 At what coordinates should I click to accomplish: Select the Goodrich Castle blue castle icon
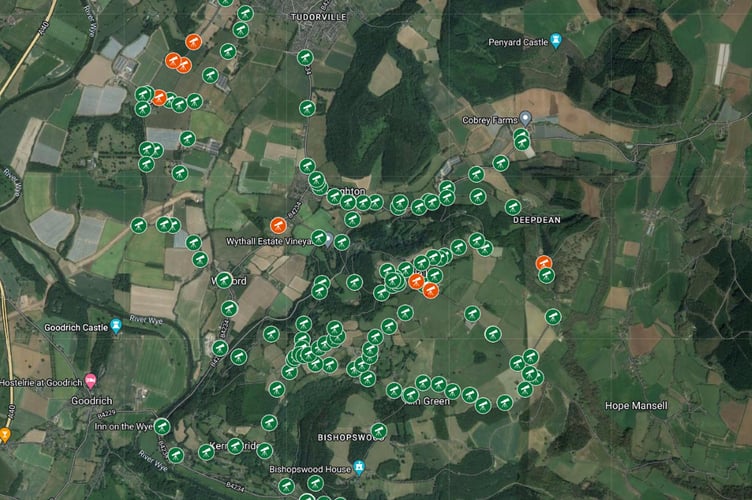116,326
